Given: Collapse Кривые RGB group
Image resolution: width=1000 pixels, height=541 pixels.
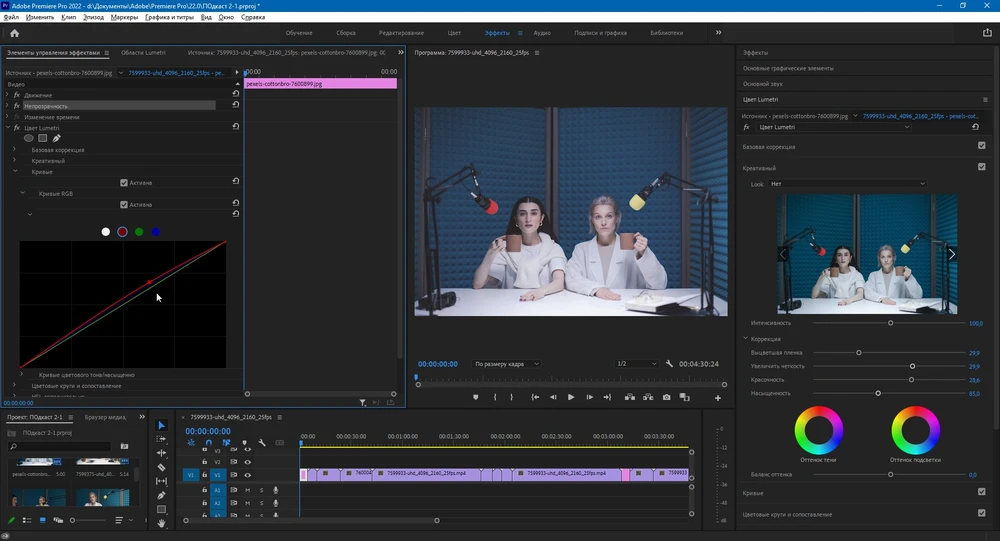Looking at the screenshot, I should coord(22,193).
